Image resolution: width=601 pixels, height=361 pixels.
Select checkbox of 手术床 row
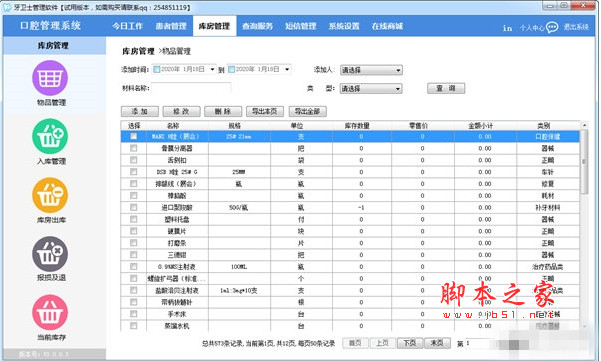[133, 314]
